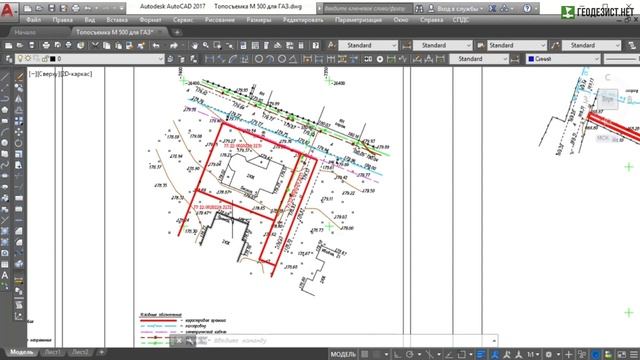
Task: Open the Формат menu
Action: pyautogui.click(x=150, y=20)
